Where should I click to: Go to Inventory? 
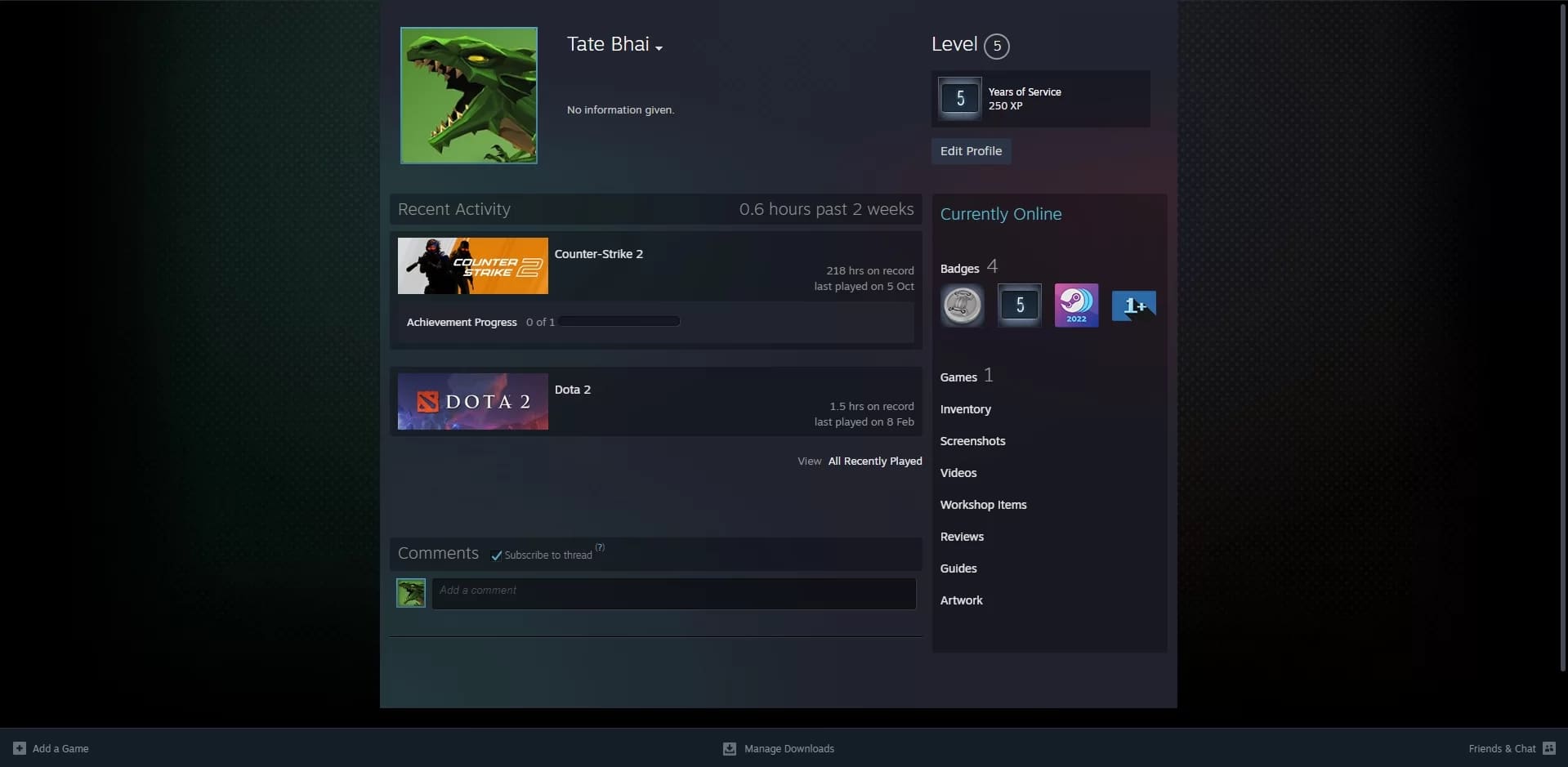(966, 409)
